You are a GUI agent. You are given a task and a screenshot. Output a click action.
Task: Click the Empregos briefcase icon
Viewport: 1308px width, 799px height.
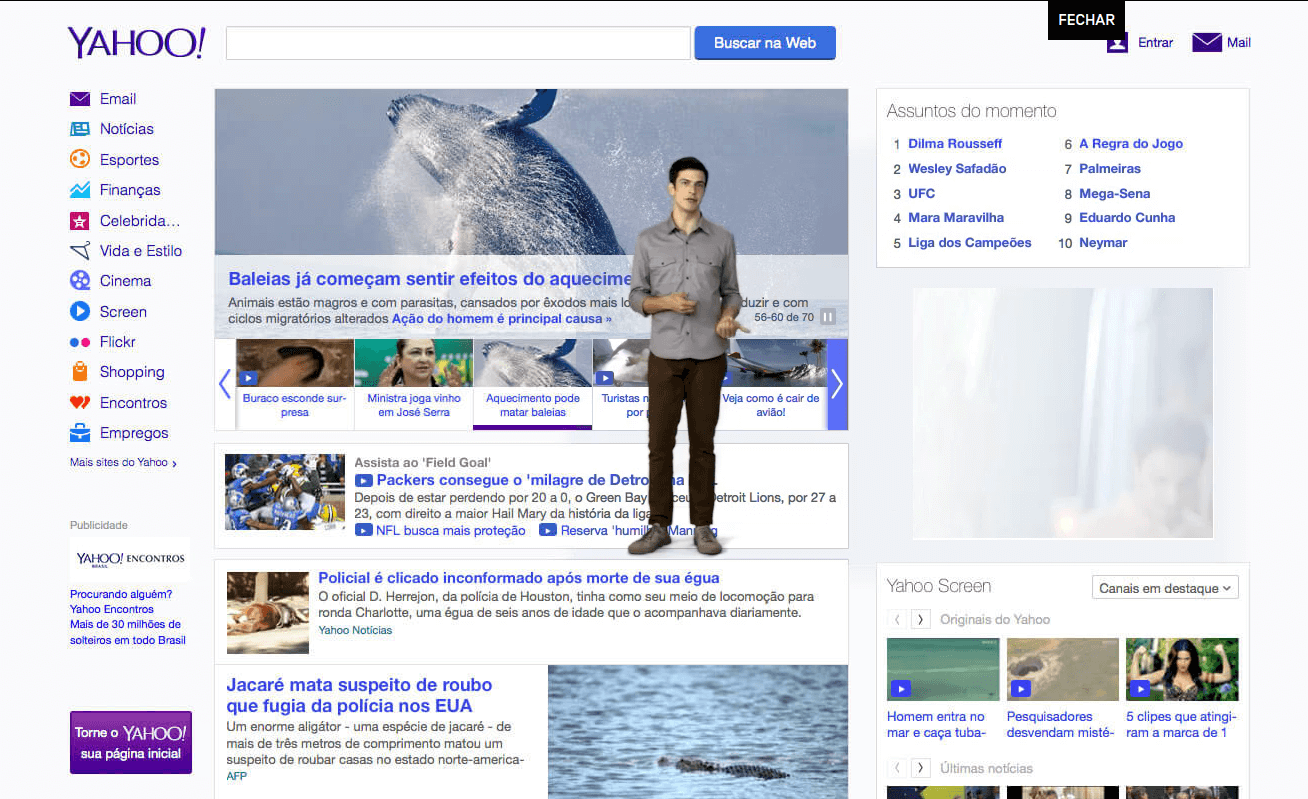click(80, 433)
